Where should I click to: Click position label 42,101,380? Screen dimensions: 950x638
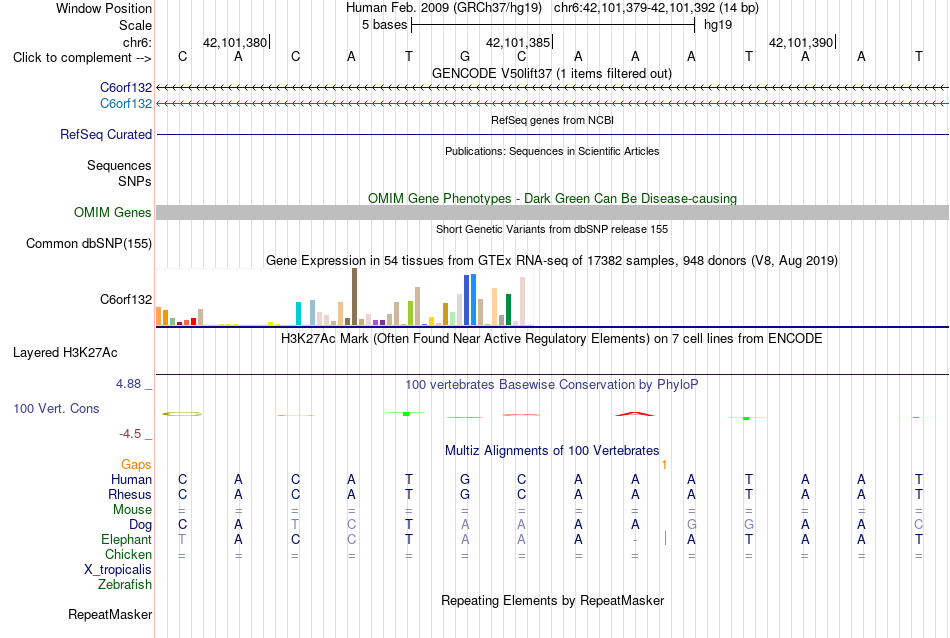(x=234, y=42)
